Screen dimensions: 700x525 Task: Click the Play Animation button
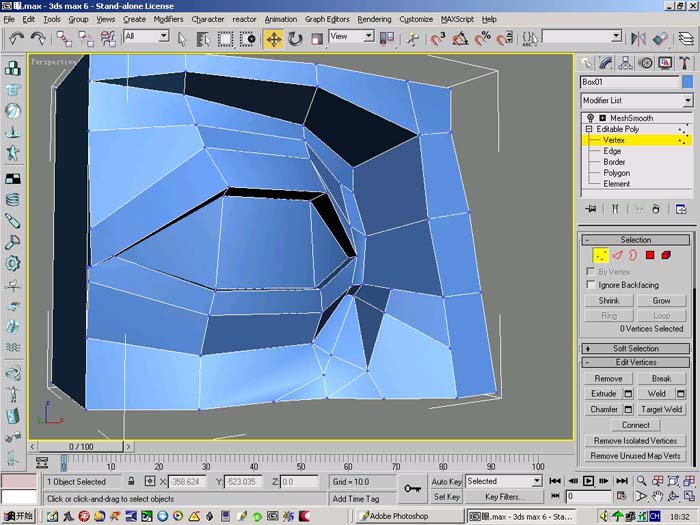588,481
